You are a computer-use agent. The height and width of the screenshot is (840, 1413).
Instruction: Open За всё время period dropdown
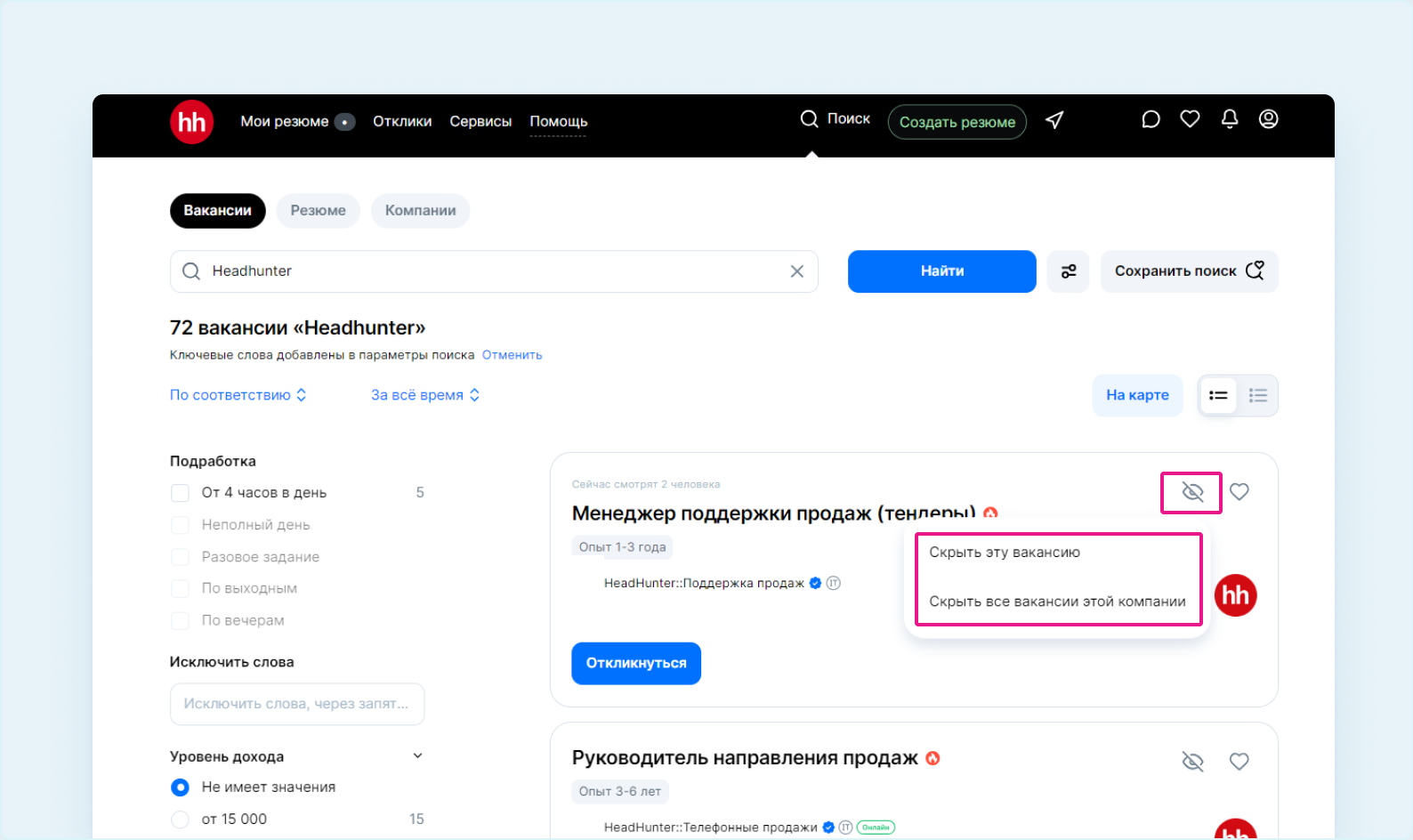pos(425,395)
